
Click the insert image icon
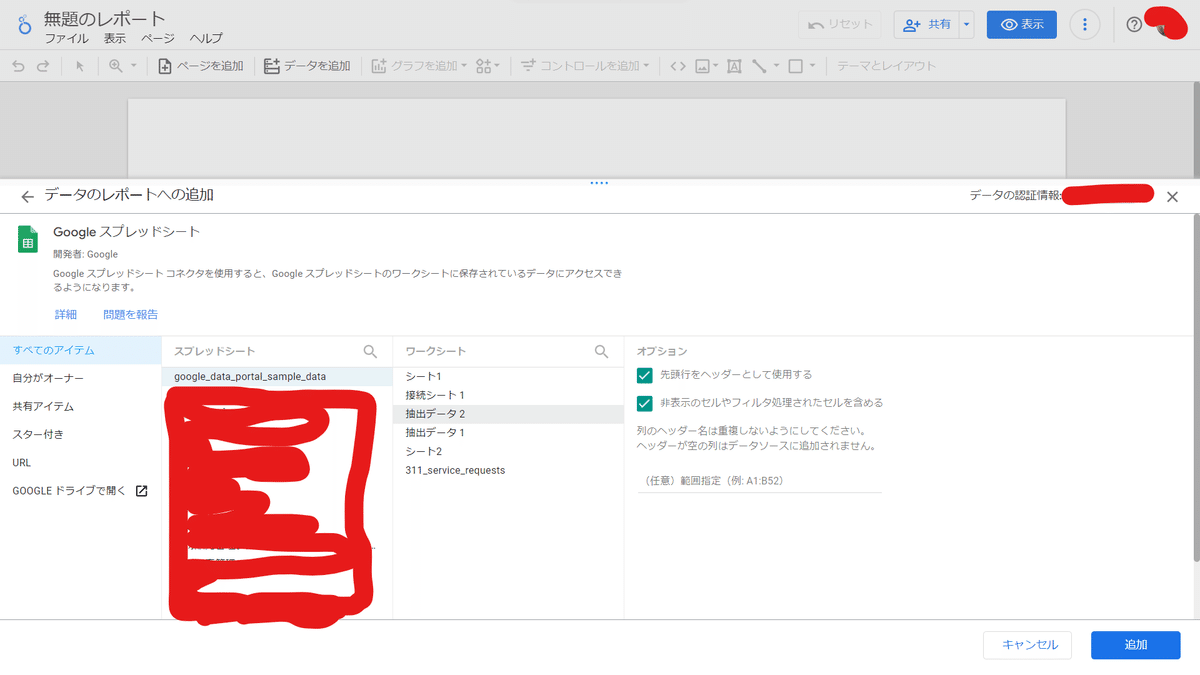point(703,66)
